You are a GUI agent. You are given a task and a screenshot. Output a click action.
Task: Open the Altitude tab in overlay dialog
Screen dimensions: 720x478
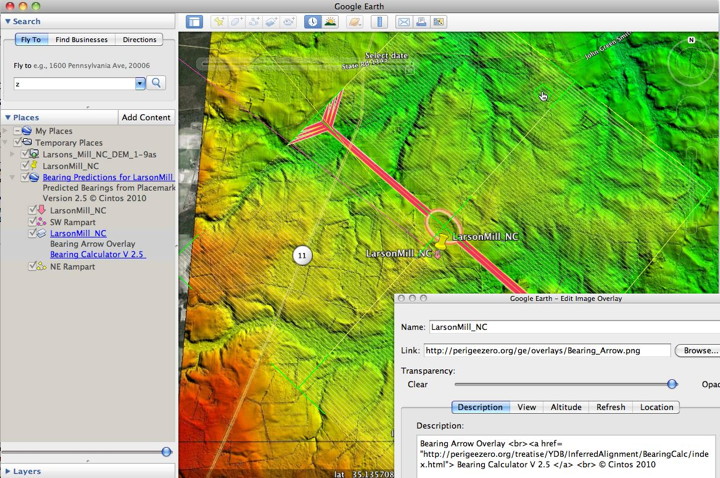point(565,407)
